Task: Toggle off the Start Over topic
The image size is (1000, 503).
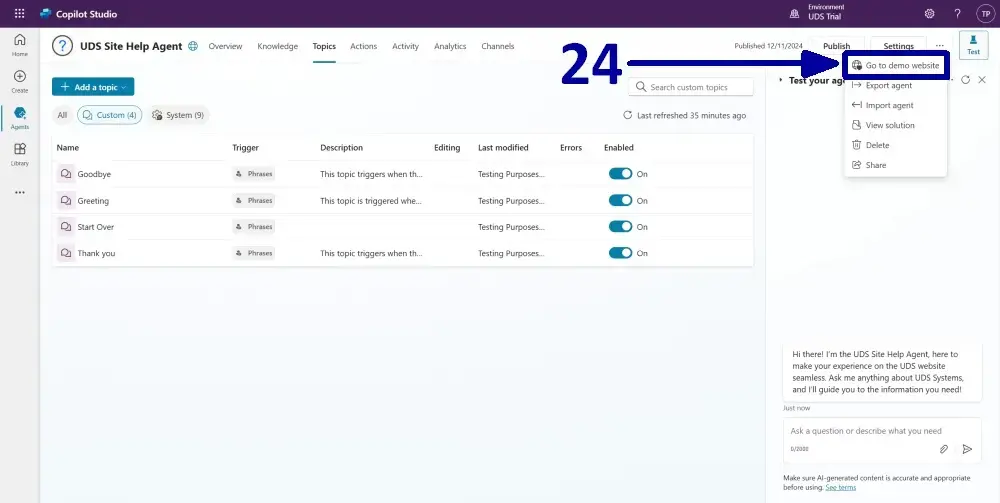Action: point(620,226)
